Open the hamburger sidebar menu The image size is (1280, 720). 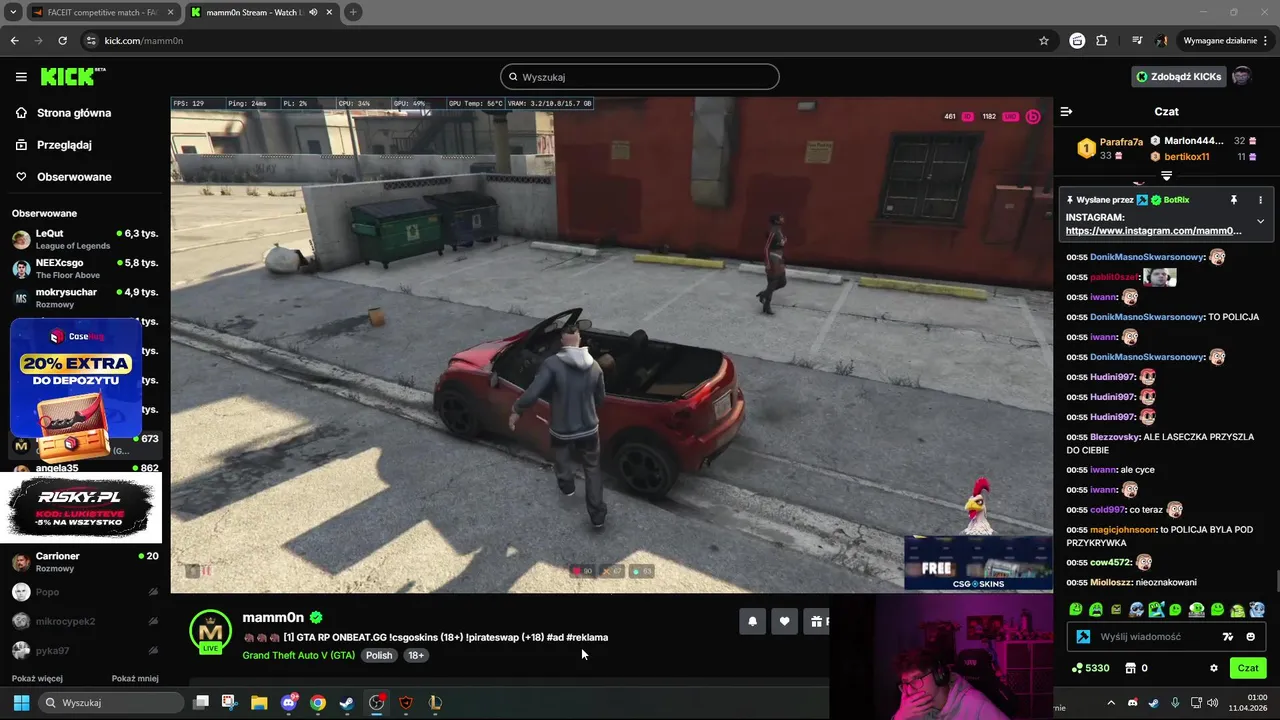(21, 77)
